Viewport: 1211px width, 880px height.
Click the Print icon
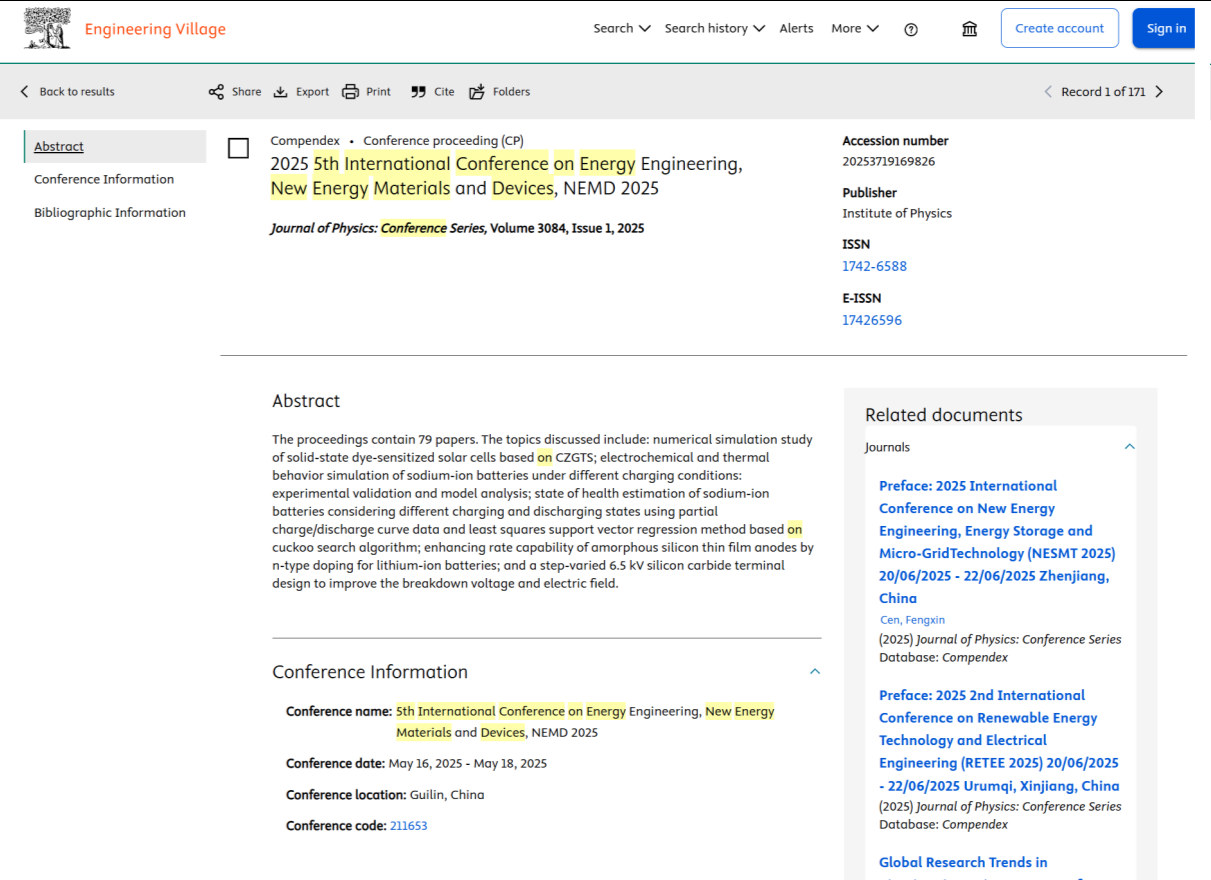350,92
